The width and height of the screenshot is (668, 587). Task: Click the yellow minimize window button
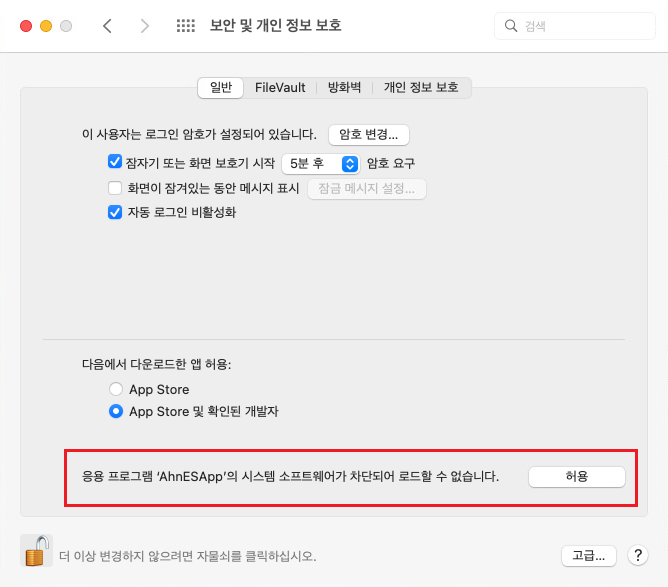[46, 26]
